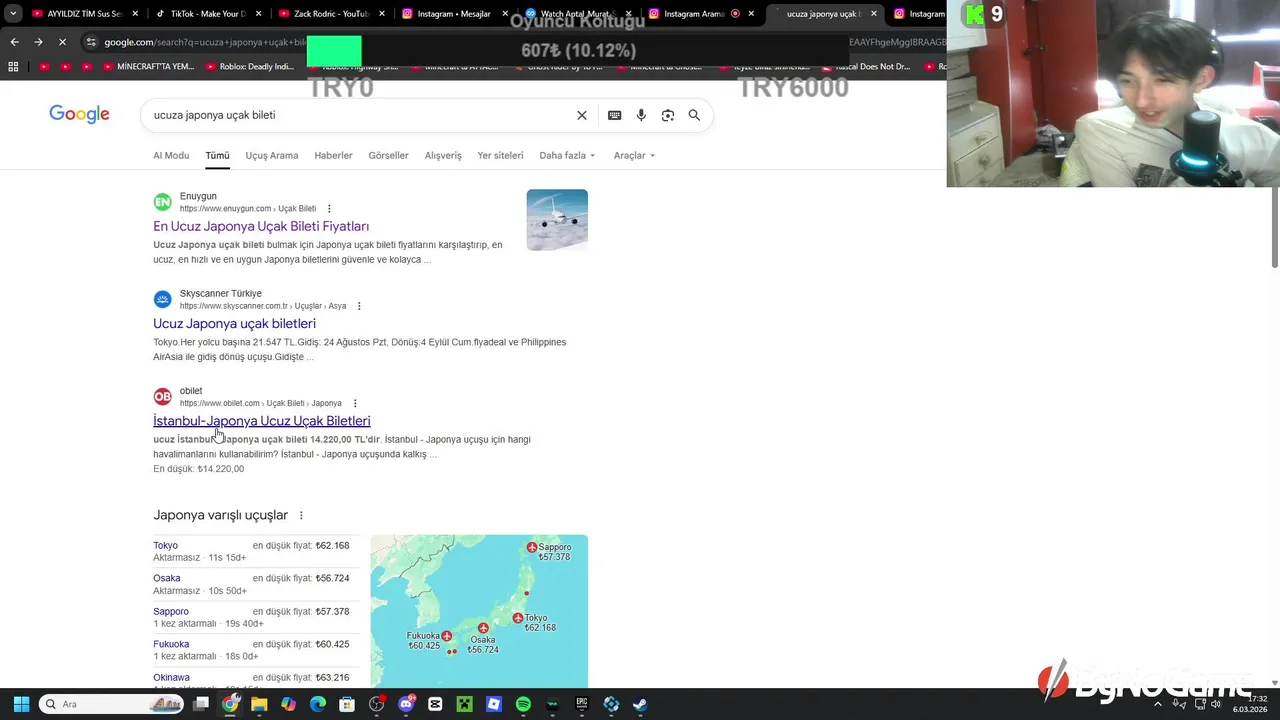1280x720 pixels.
Task: Switch to the Uçuş Arama tab
Action: 272,155
